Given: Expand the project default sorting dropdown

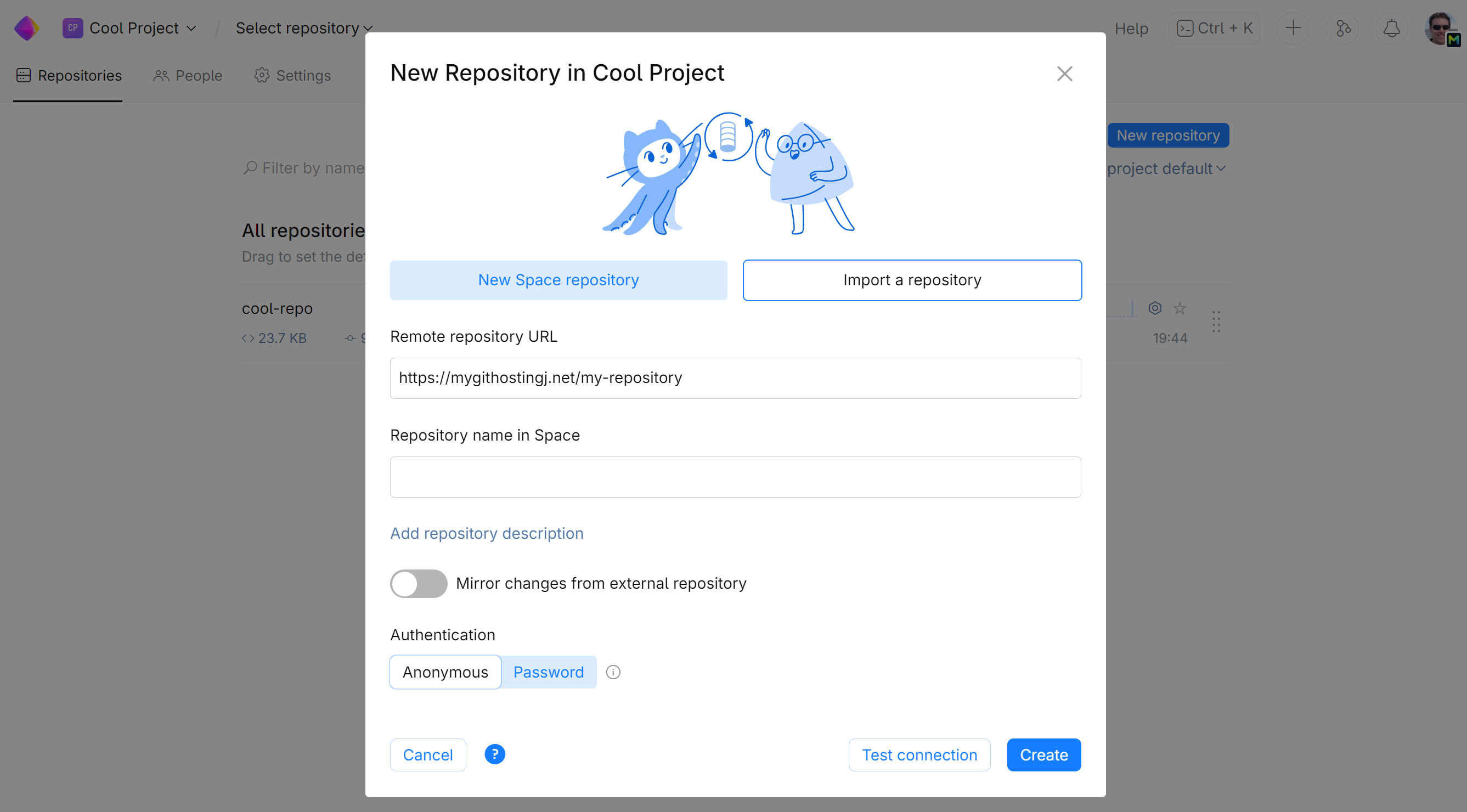Looking at the screenshot, I should tap(1166, 168).
